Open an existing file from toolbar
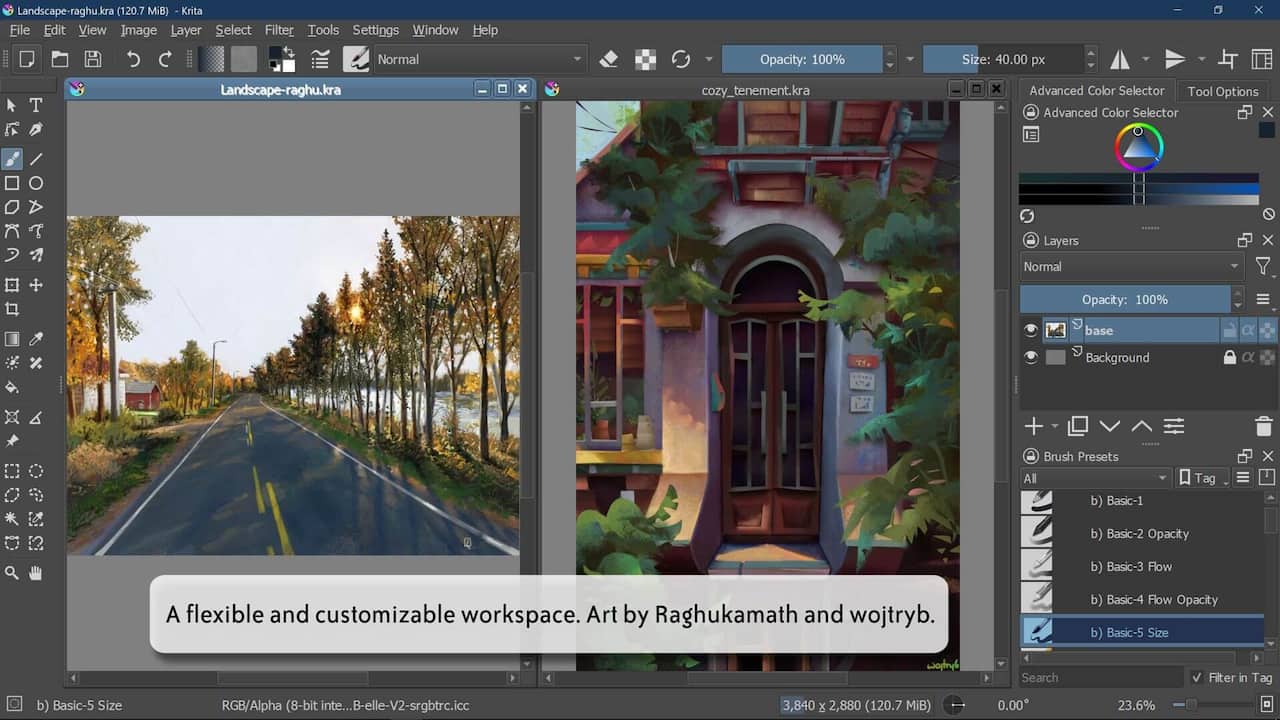The height and width of the screenshot is (720, 1280). tap(60, 59)
